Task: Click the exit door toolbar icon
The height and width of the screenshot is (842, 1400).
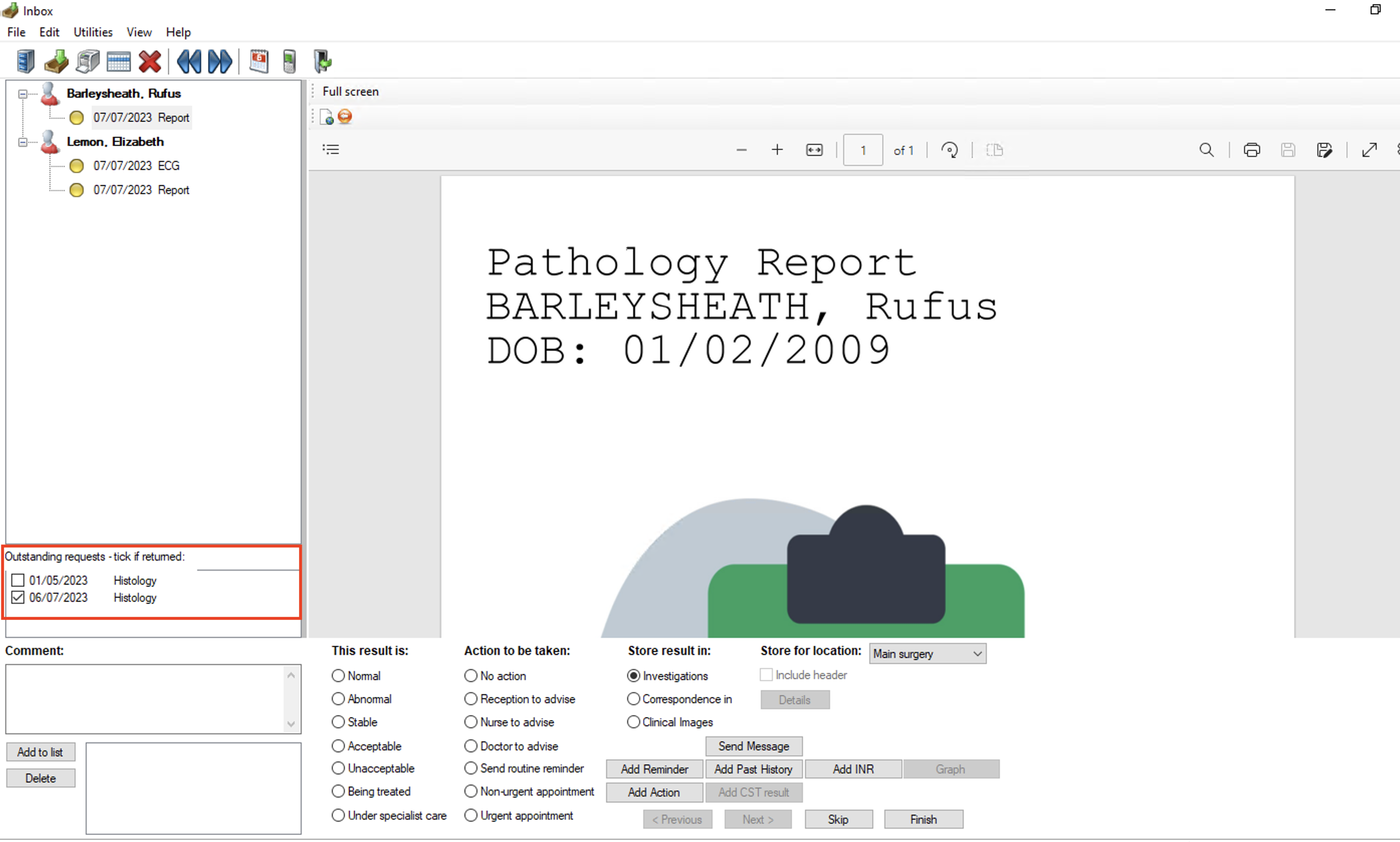Action: click(322, 61)
